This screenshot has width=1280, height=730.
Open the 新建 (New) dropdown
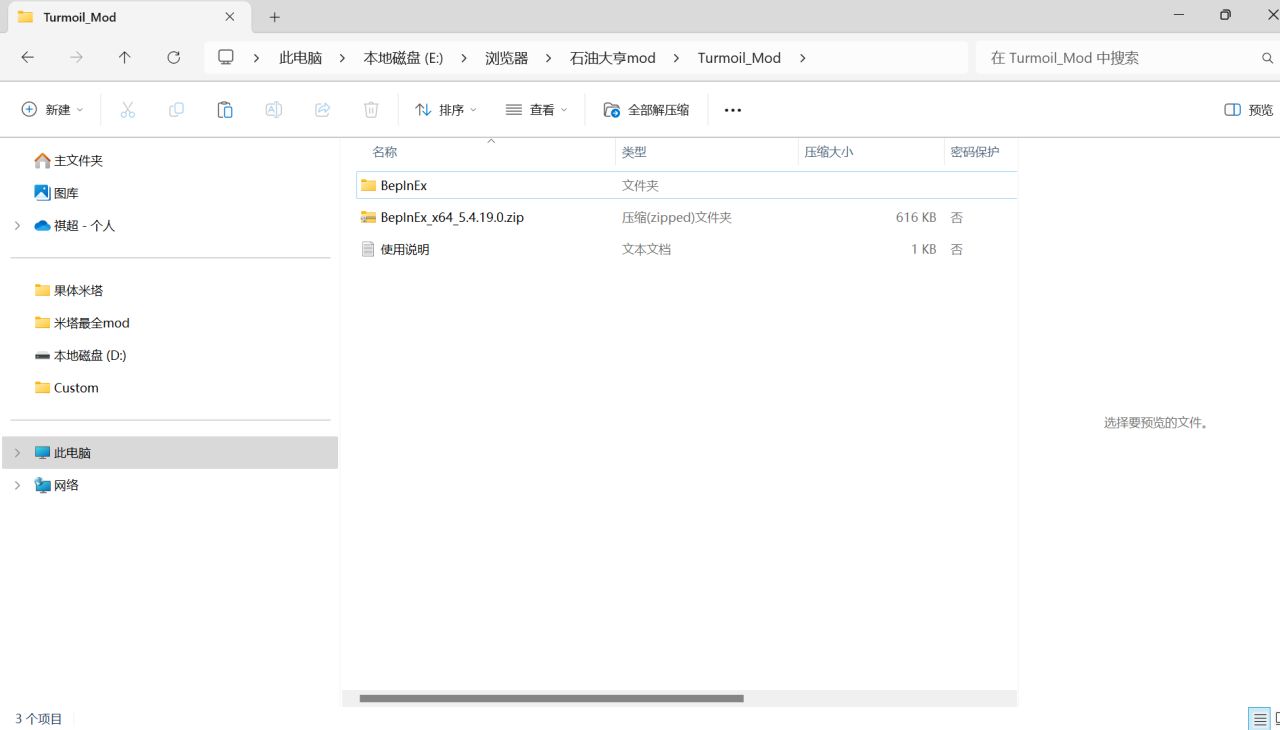pos(53,110)
